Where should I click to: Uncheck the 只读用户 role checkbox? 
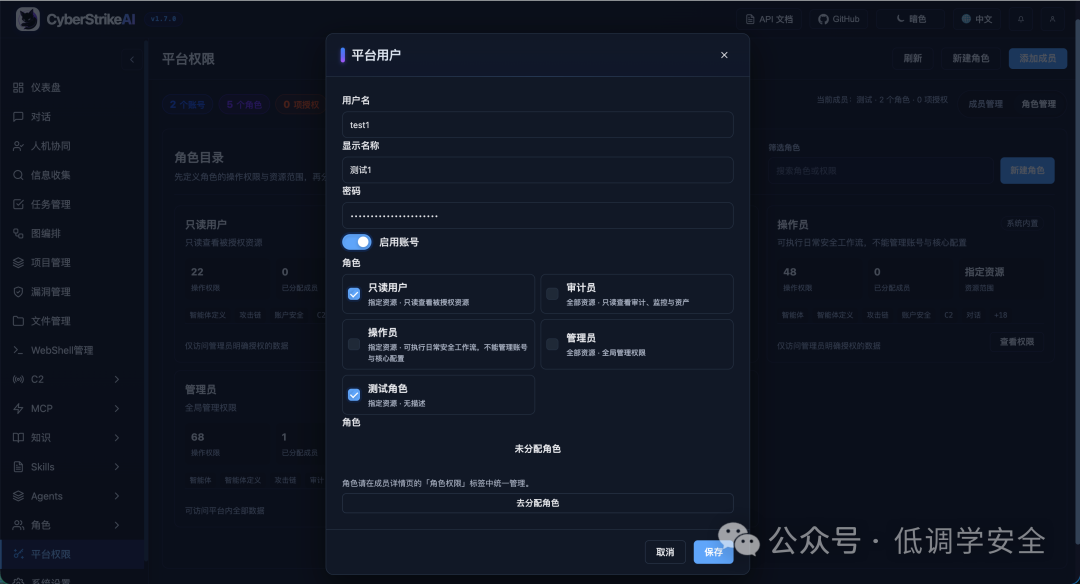click(x=354, y=294)
